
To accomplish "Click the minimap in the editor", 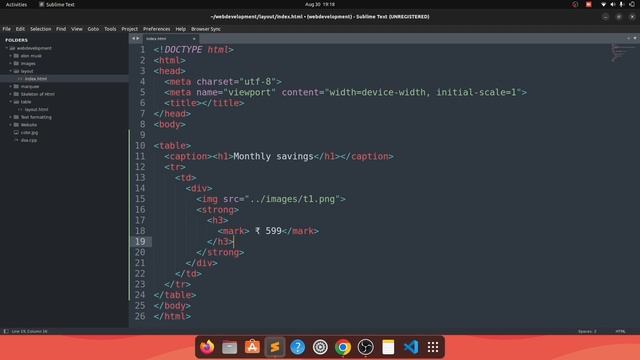I will pyautogui.click(x=622, y=53).
